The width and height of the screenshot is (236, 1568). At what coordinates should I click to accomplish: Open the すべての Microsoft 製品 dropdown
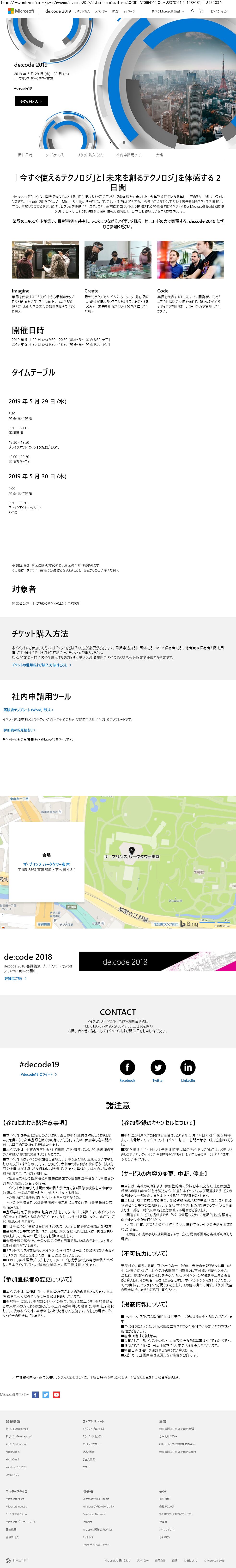click(x=167, y=11)
